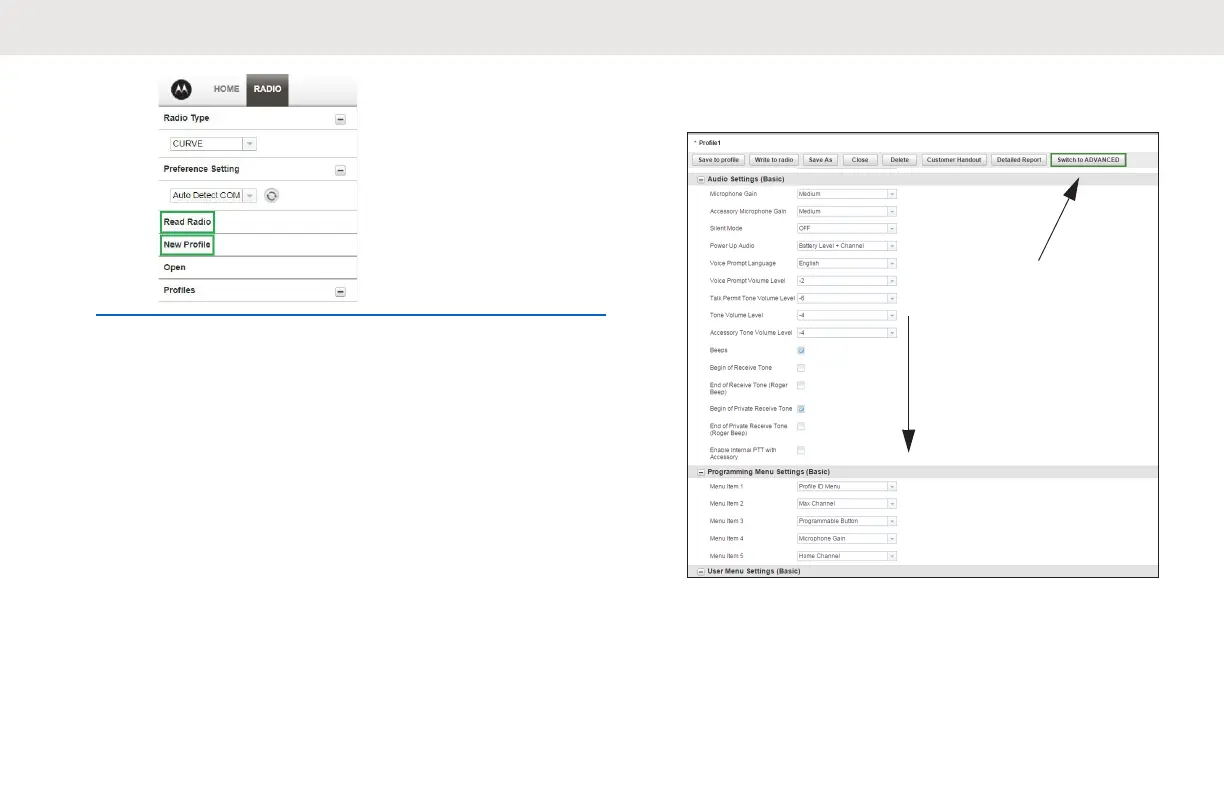Select New Profile
The width and height of the screenshot is (1224, 792).
(x=187, y=245)
